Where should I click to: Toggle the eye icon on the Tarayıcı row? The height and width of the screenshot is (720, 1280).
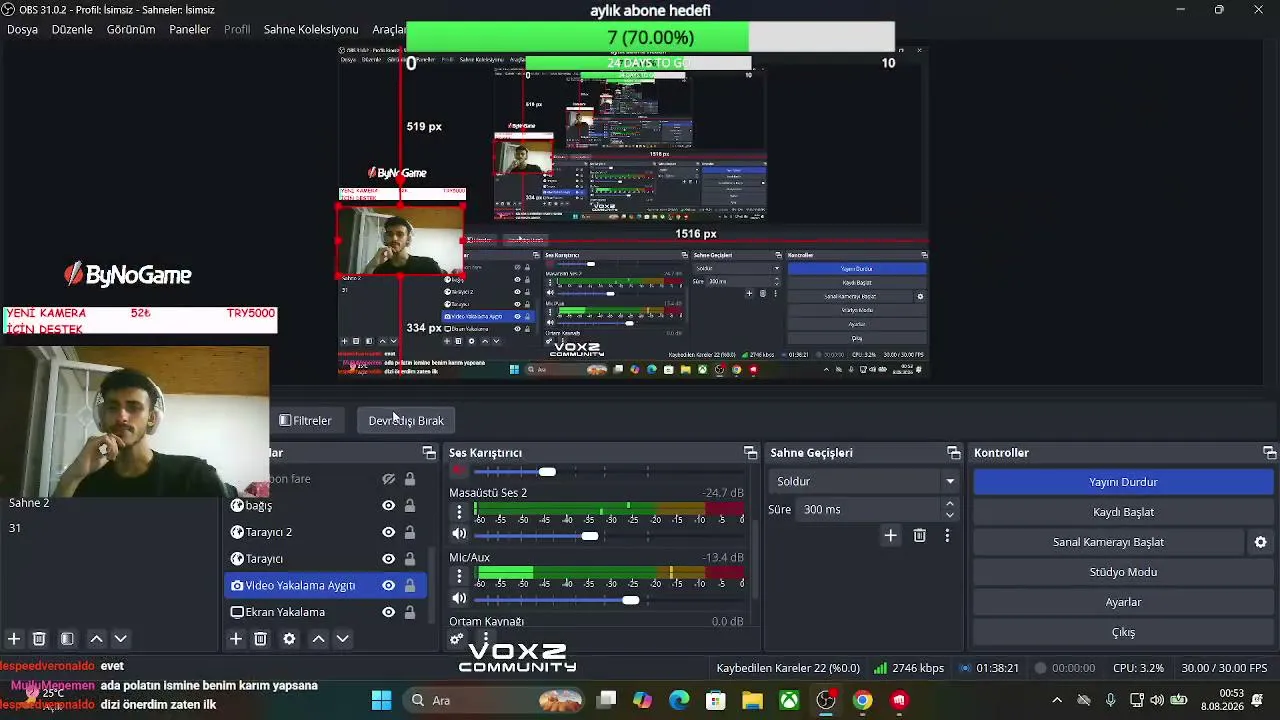(388, 559)
